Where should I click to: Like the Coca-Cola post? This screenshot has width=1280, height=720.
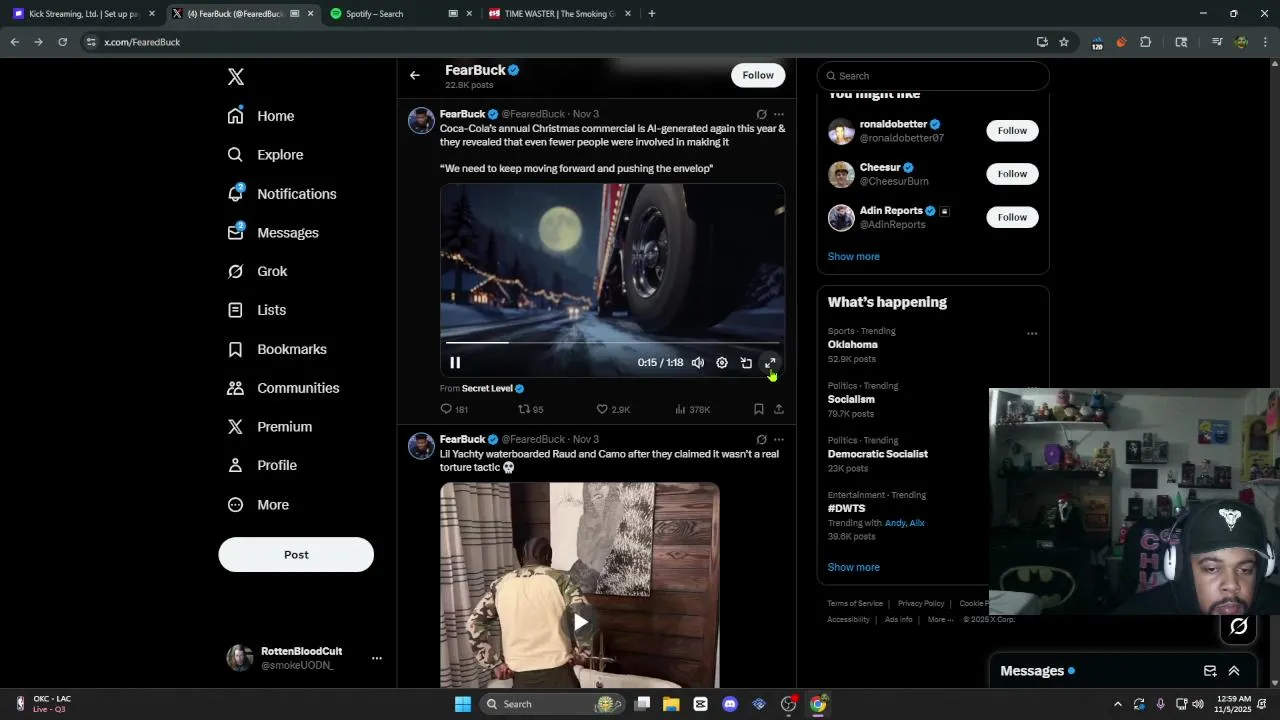pos(613,409)
